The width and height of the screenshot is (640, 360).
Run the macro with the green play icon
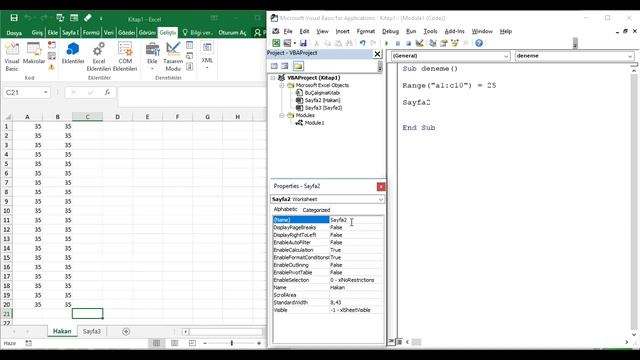(387, 43)
